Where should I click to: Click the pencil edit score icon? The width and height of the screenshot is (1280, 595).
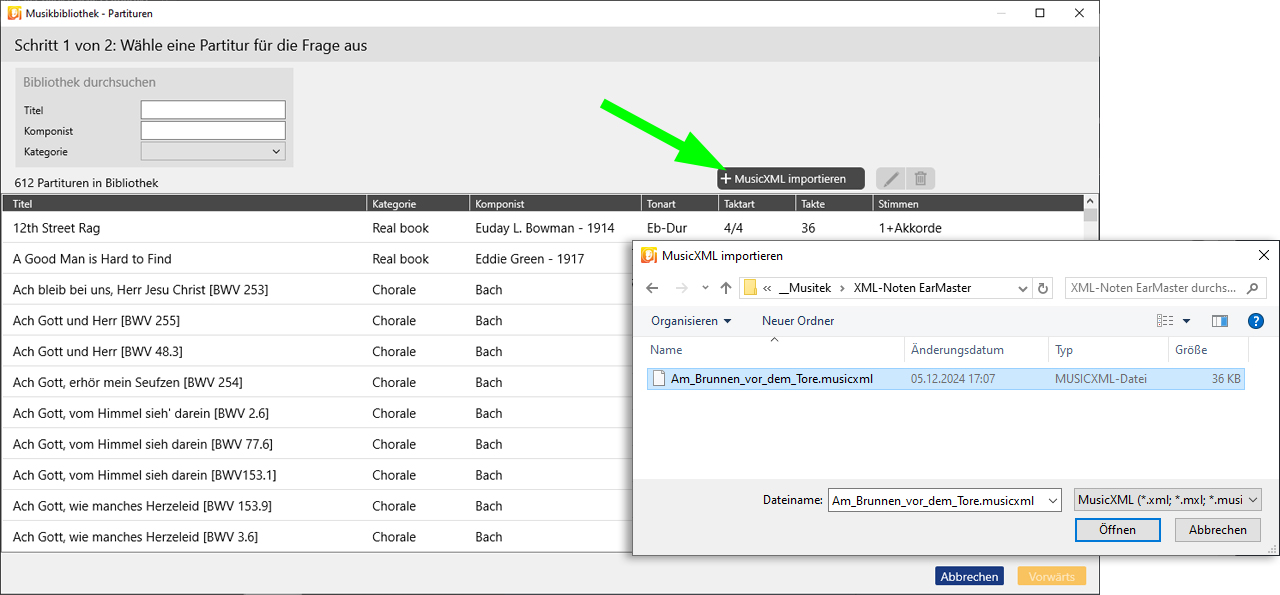coord(890,179)
